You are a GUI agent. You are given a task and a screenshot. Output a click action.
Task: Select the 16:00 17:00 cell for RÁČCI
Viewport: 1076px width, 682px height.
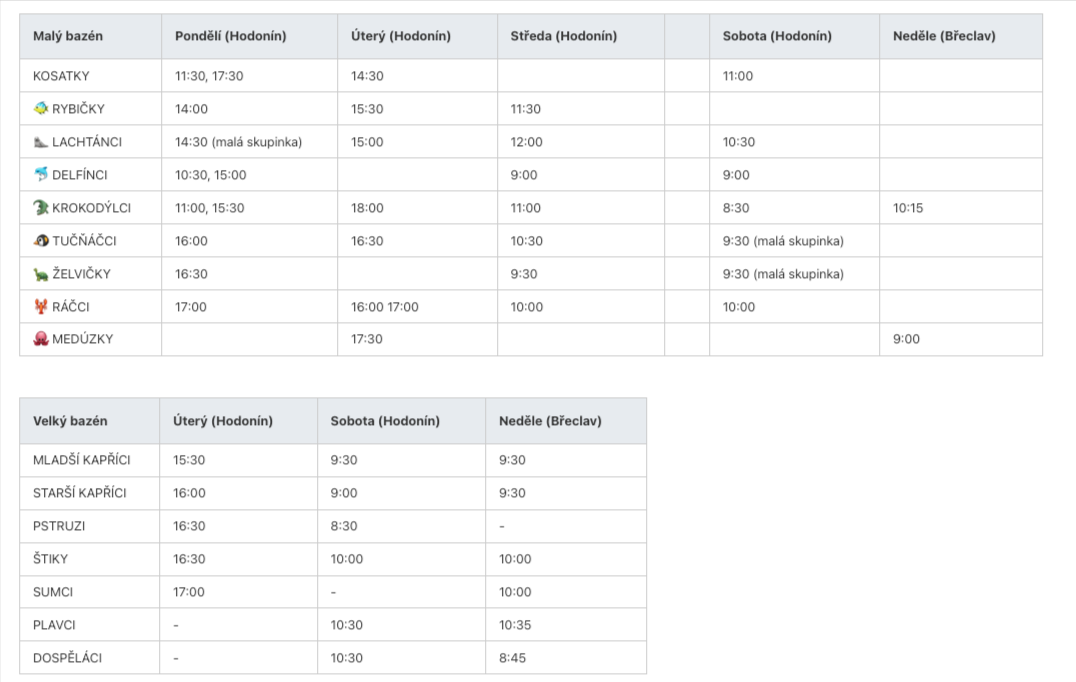385,307
